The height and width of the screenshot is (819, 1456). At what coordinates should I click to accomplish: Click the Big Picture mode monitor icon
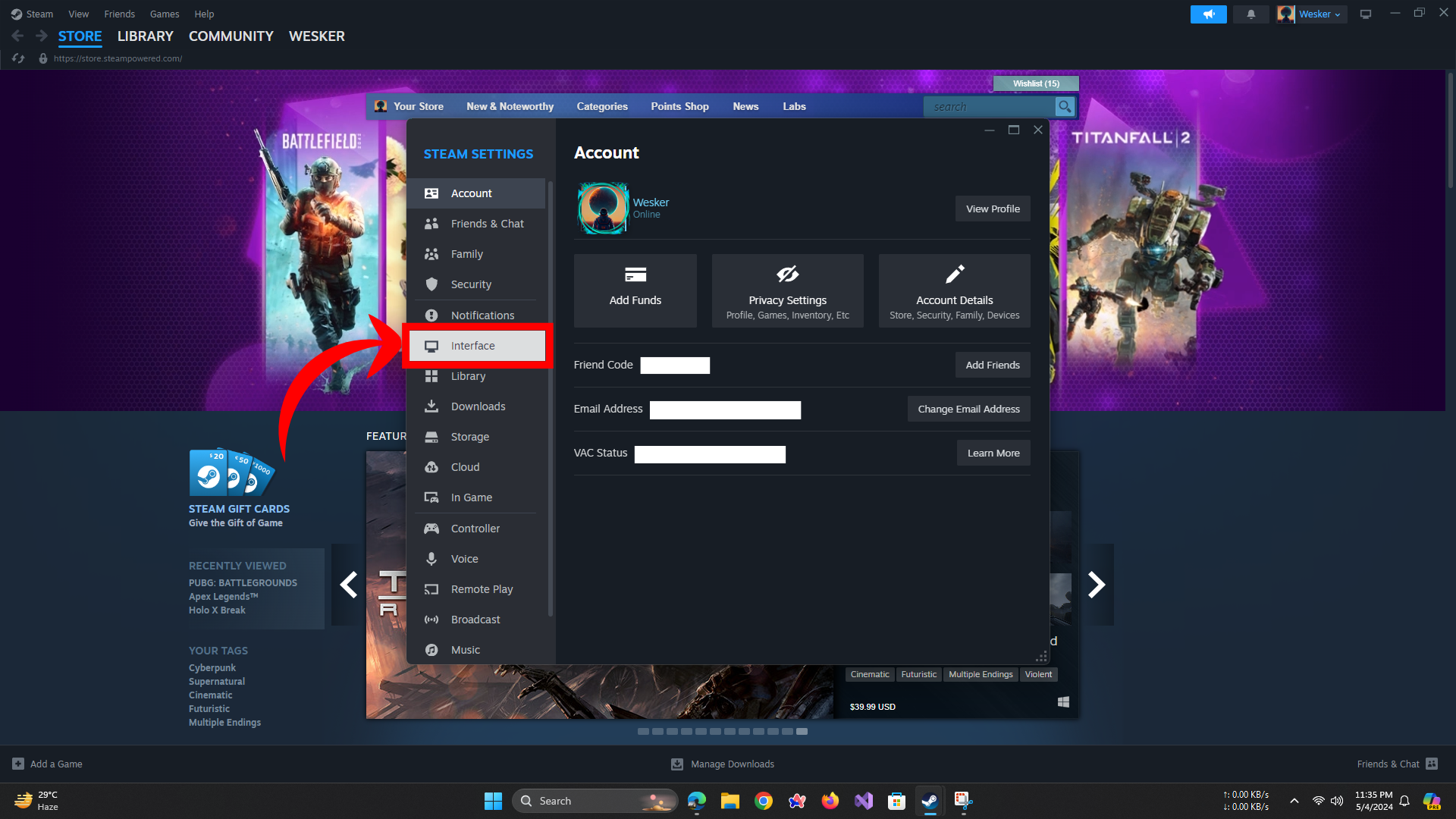[x=1365, y=14]
